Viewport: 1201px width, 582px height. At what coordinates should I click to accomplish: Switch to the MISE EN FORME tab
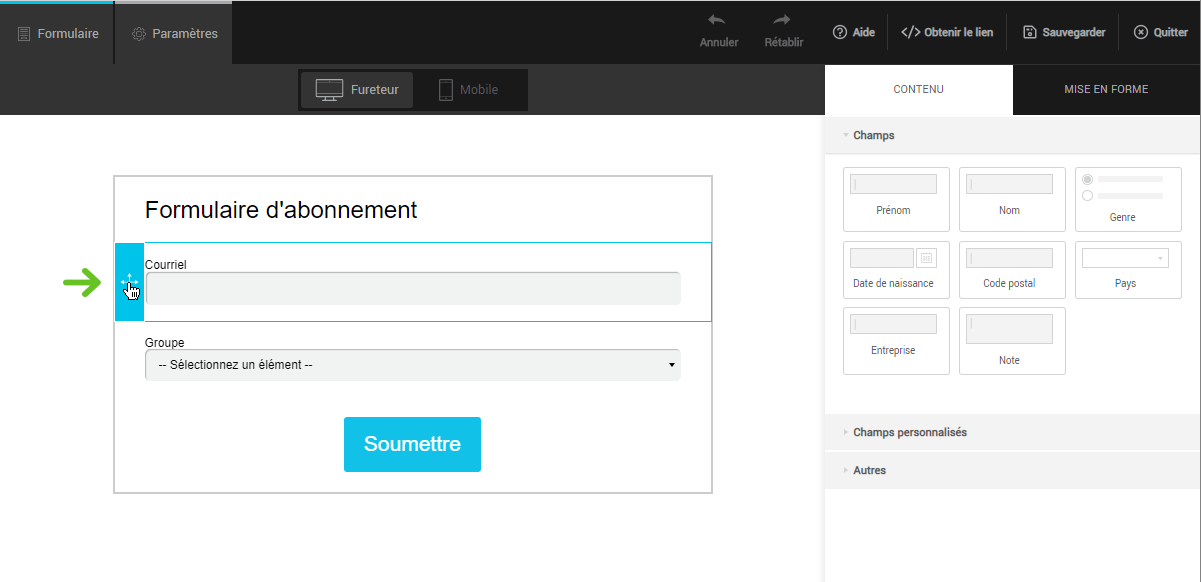pyautogui.click(x=1106, y=89)
